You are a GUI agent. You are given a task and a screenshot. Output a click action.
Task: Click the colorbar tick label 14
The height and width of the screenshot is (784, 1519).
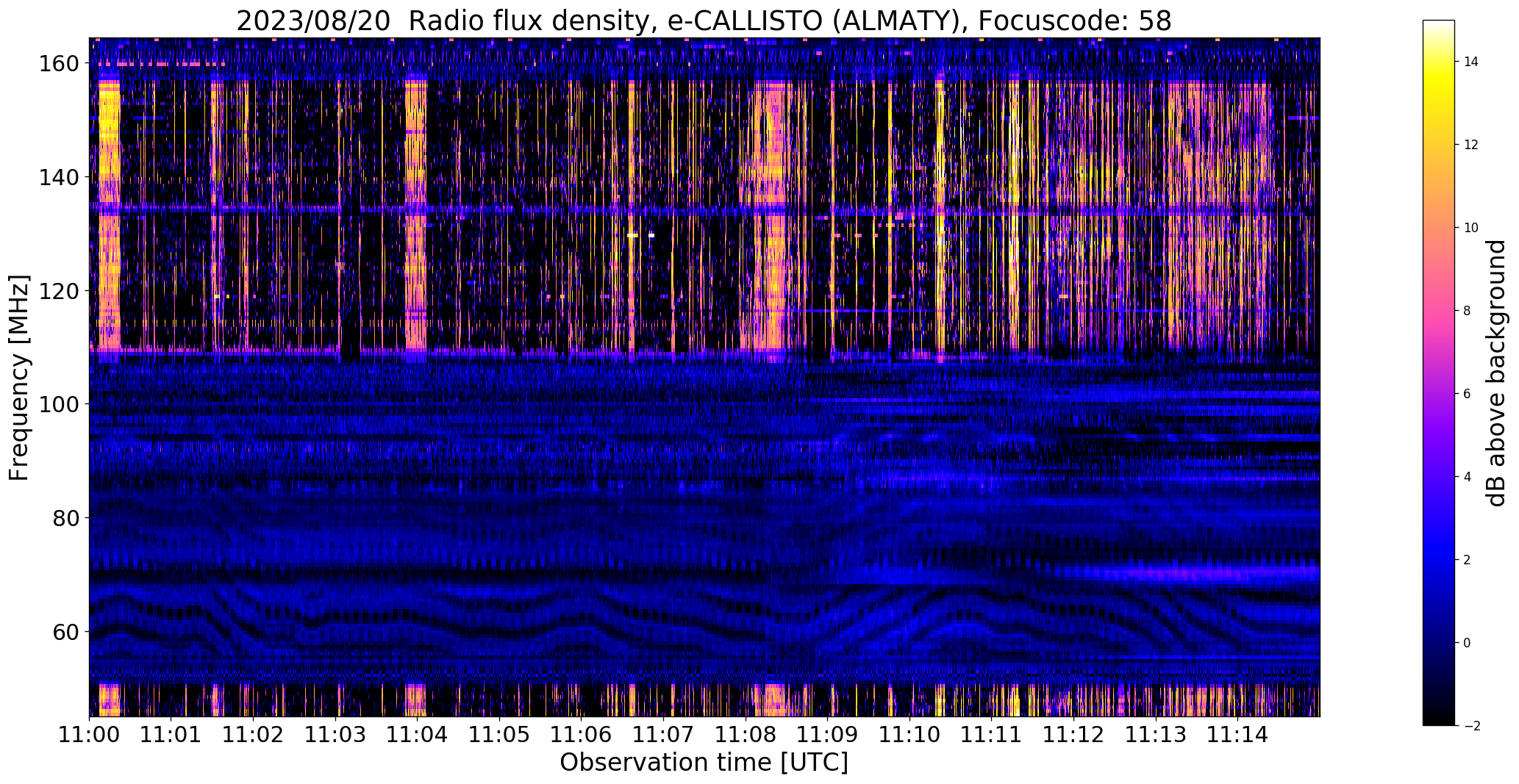(x=1471, y=62)
